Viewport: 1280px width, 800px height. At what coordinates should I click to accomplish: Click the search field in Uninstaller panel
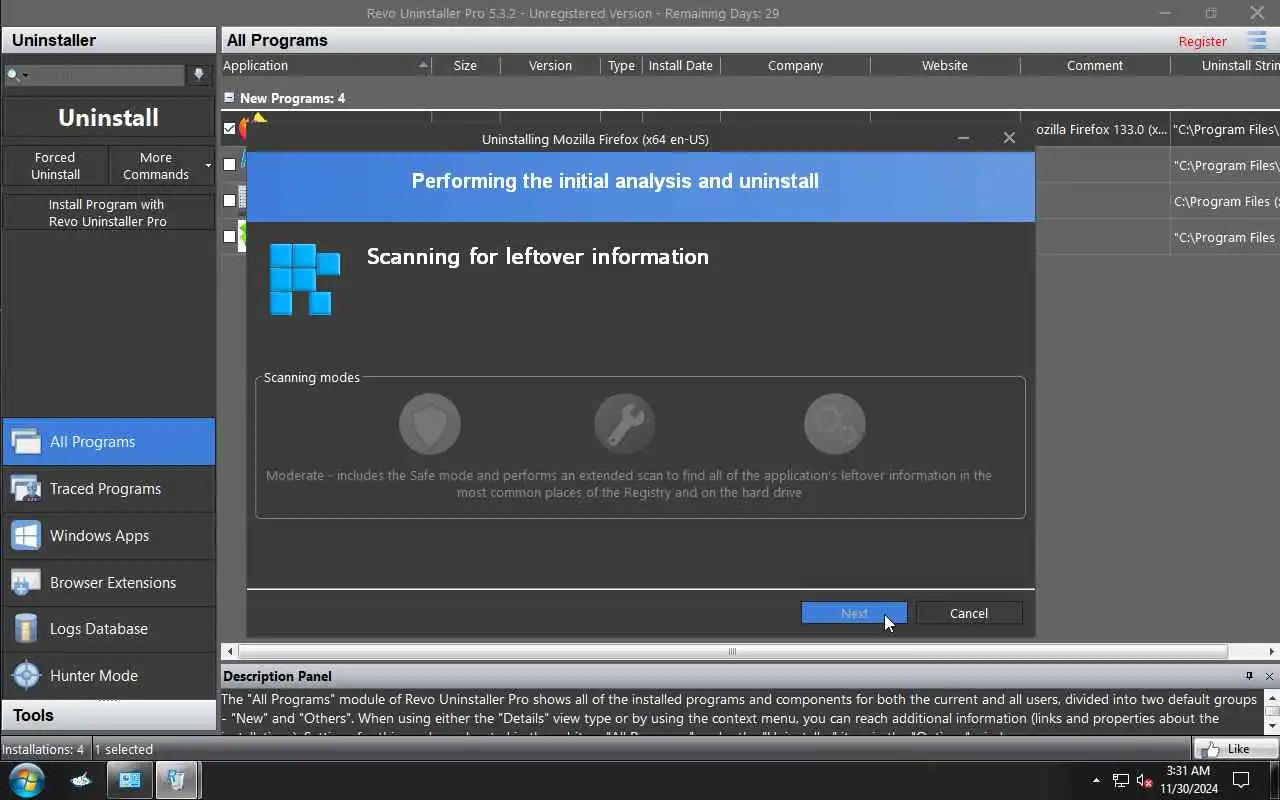pos(108,75)
